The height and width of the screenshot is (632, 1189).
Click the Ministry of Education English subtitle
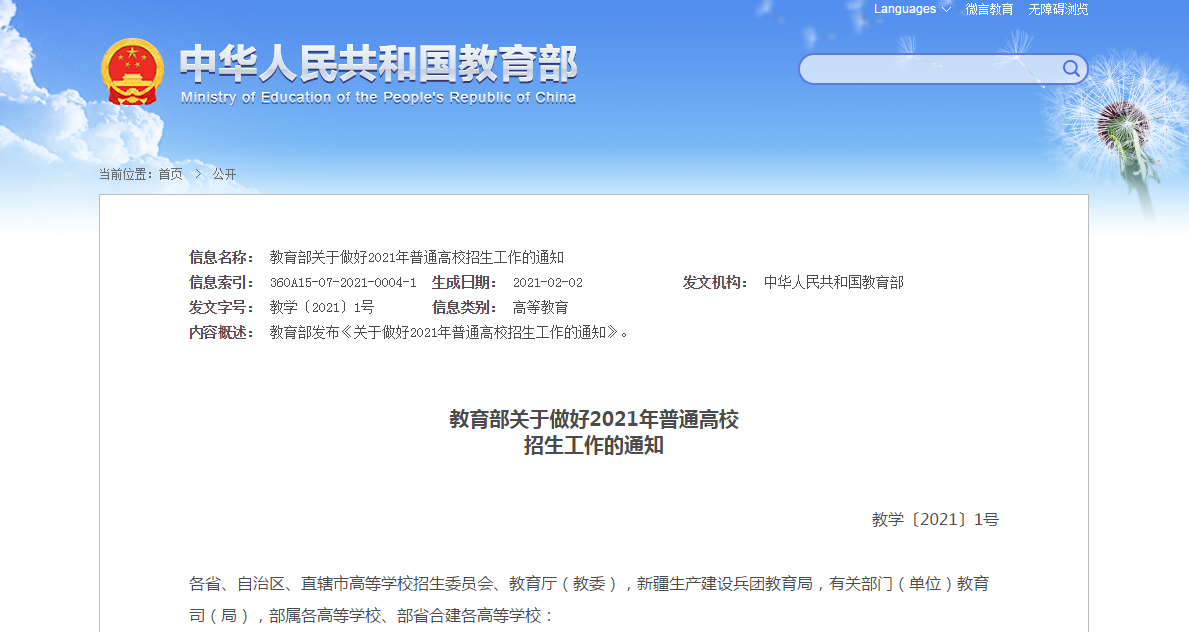378,97
